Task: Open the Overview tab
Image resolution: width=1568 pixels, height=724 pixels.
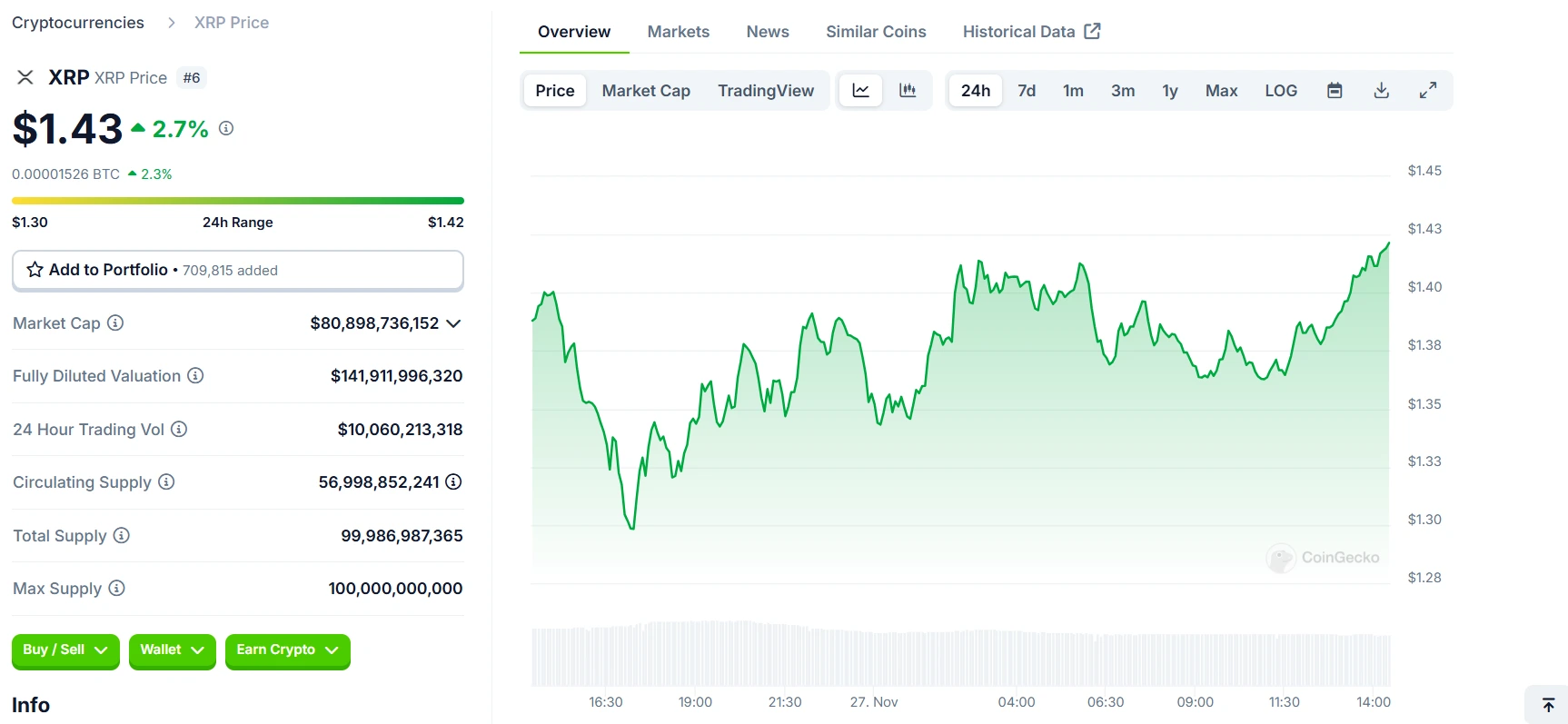Action: [574, 32]
